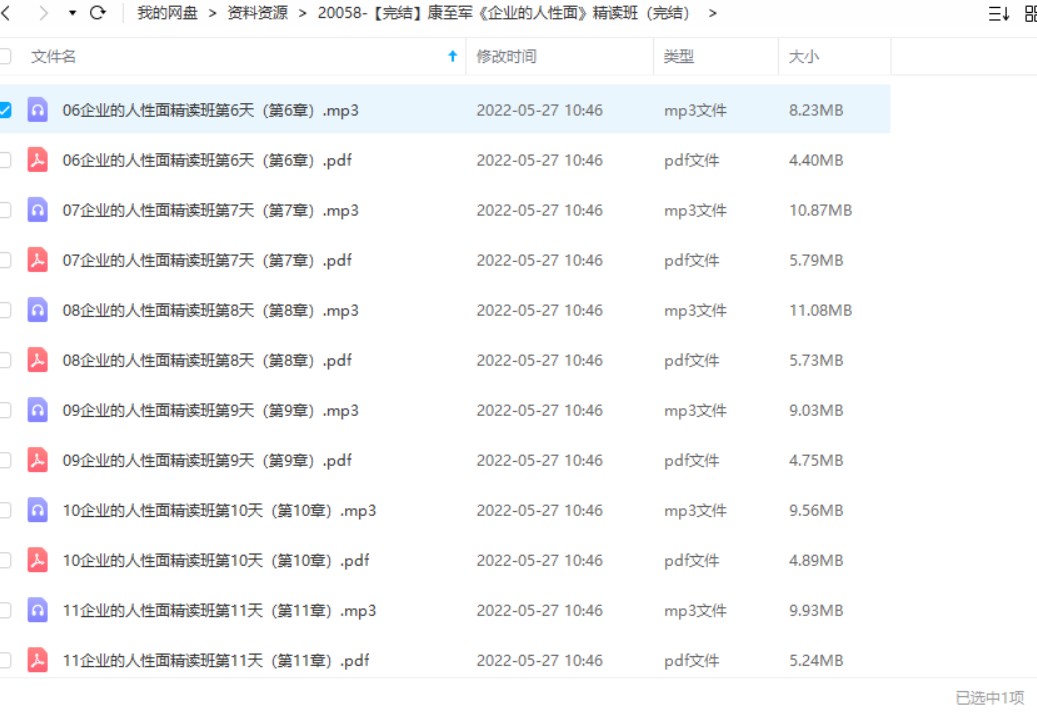1037x712 pixels.
Task: Select file name 09企业的人性面精读班第9天（第9章）.mp3
Action: point(210,410)
